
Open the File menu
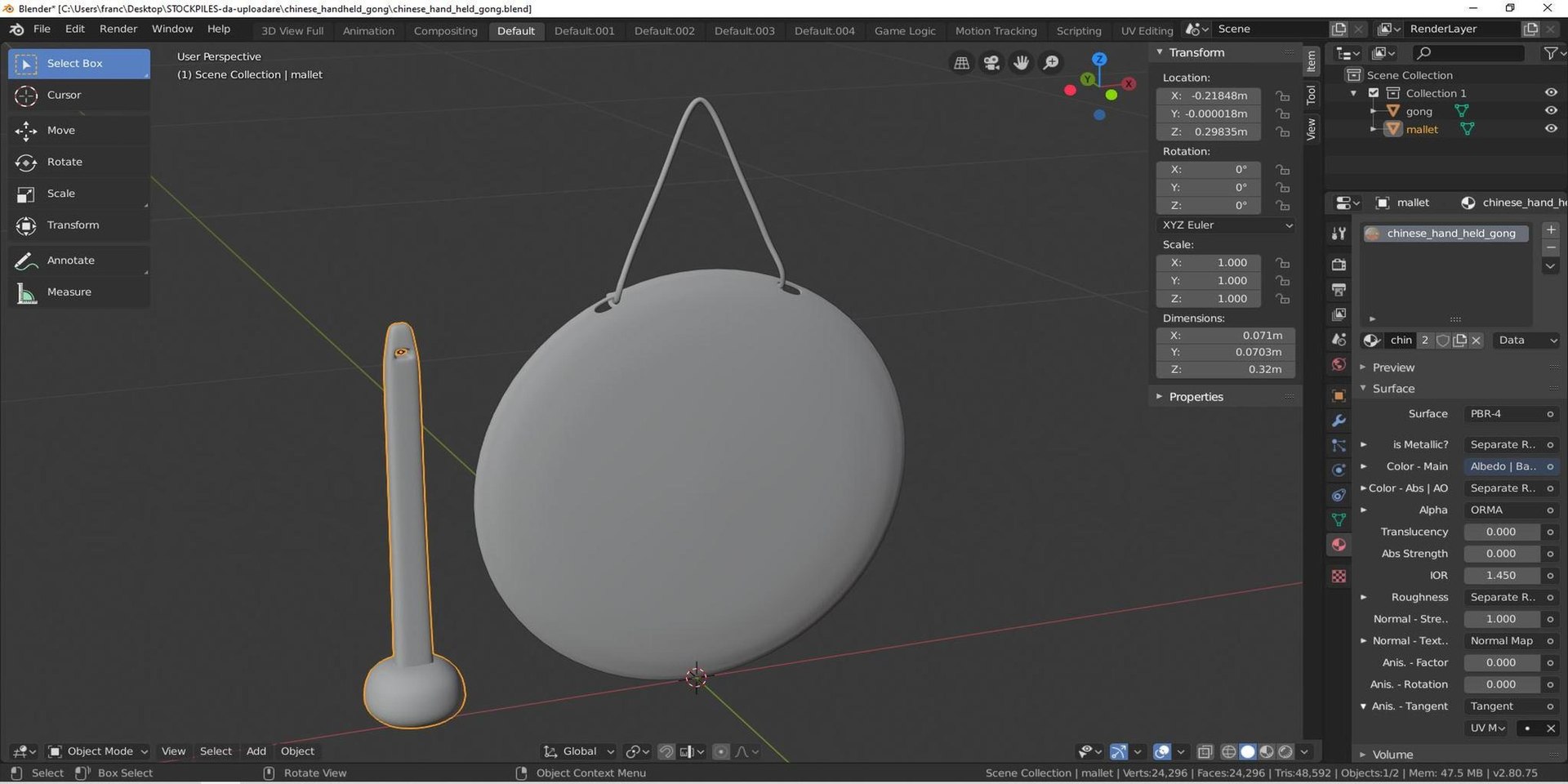tap(42, 29)
